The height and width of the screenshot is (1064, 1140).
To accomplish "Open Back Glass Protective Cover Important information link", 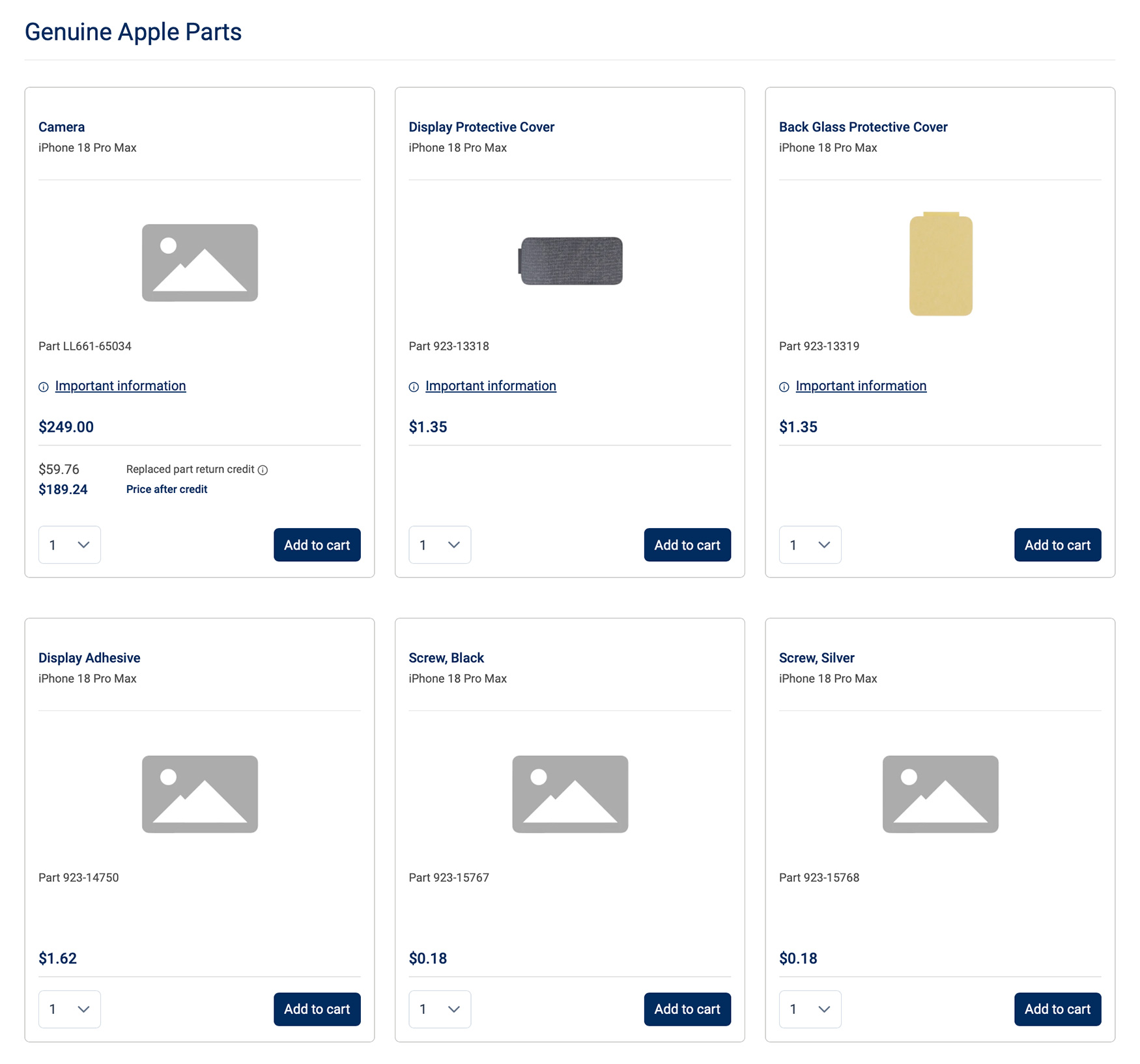I will (x=861, y=386).
